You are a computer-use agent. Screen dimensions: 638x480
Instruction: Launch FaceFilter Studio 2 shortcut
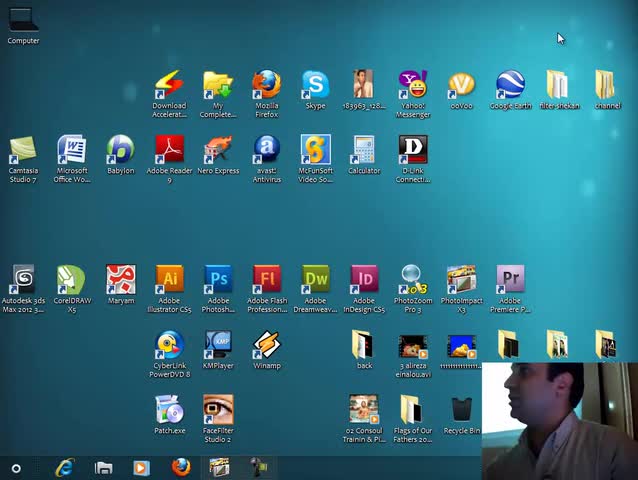click(x=218, y=419)
